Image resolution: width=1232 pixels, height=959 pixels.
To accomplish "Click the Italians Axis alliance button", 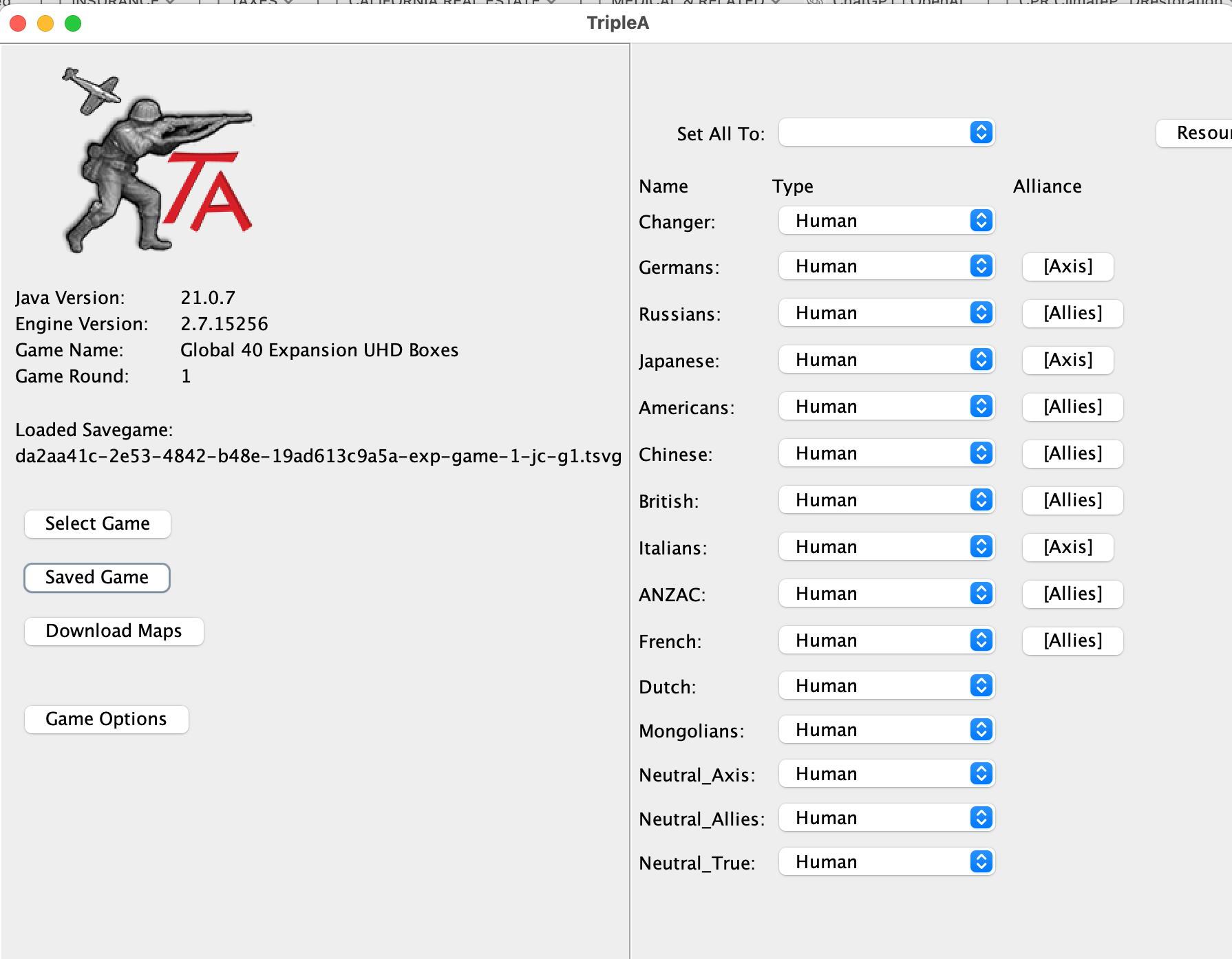I will click(1068, 547).
